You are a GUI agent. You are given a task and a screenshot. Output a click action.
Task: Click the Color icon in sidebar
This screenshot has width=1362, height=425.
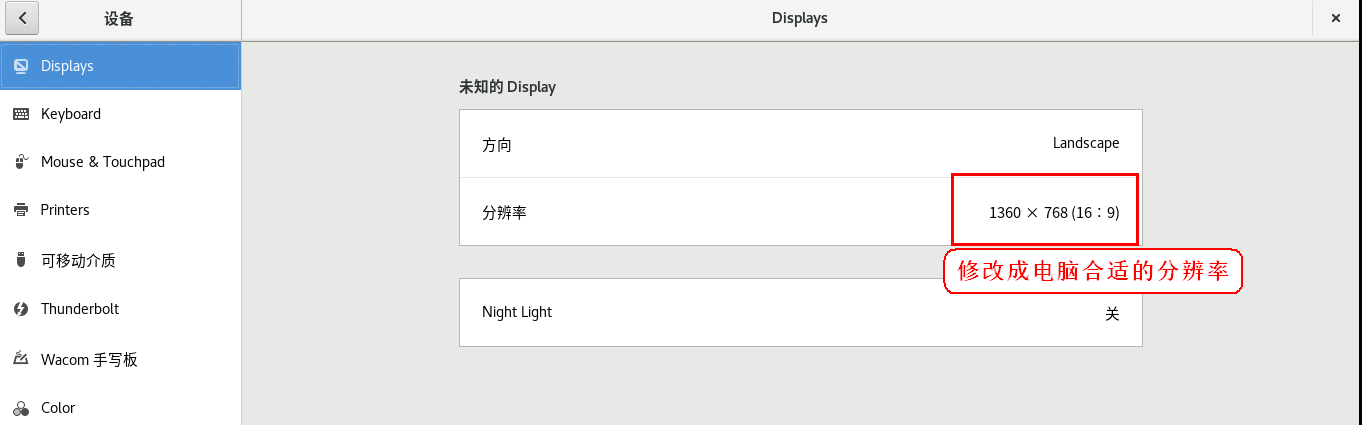(21, 408)
